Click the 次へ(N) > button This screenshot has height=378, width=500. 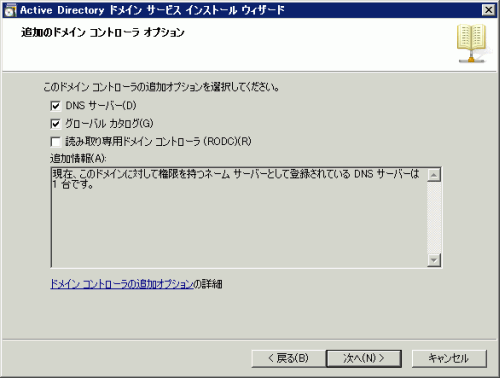364,359
